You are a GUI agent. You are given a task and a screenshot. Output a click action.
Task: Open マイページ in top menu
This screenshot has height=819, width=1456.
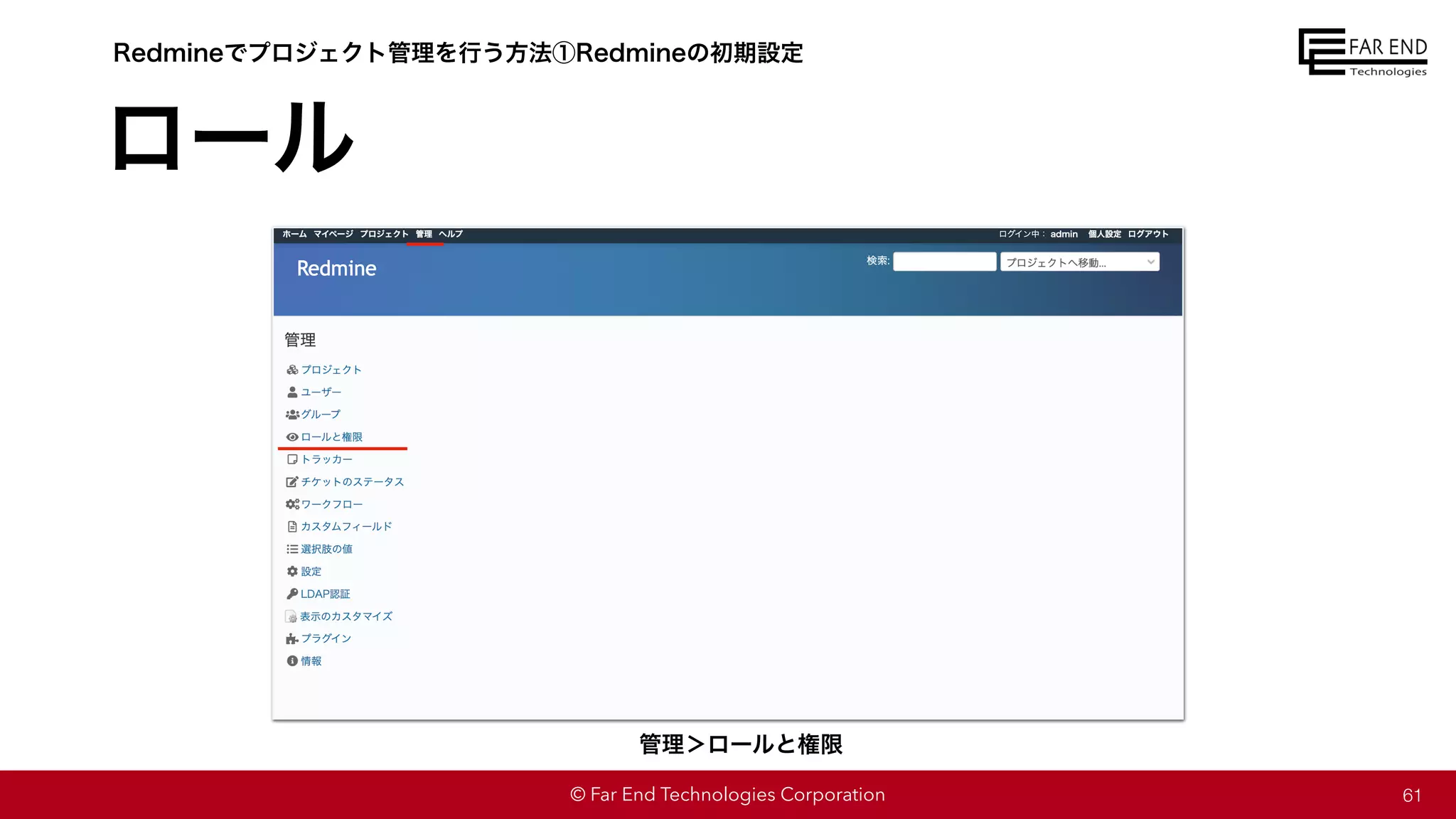(x=333, y=234)
